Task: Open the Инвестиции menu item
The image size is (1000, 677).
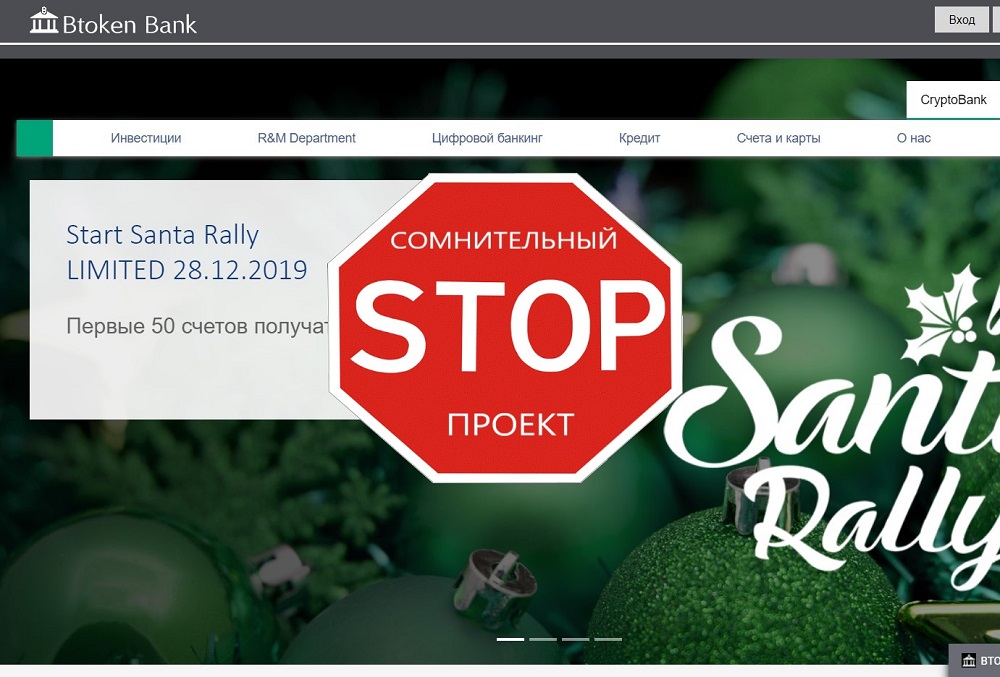Action: point(146,138)
